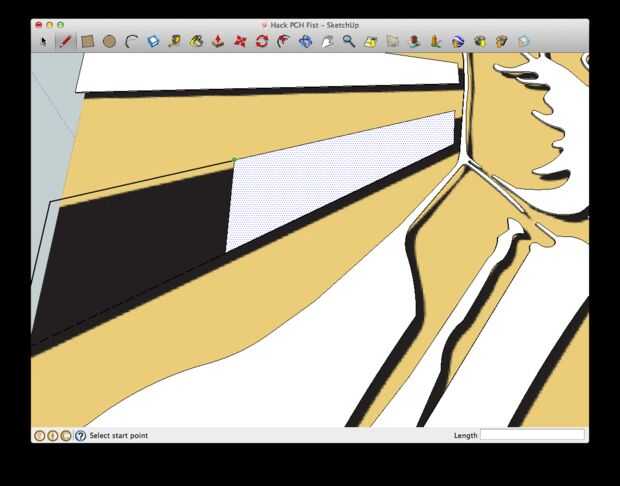Open the Instructor help question-mark icon
Screen dimensions: 620x486
(x=80, y=436)
